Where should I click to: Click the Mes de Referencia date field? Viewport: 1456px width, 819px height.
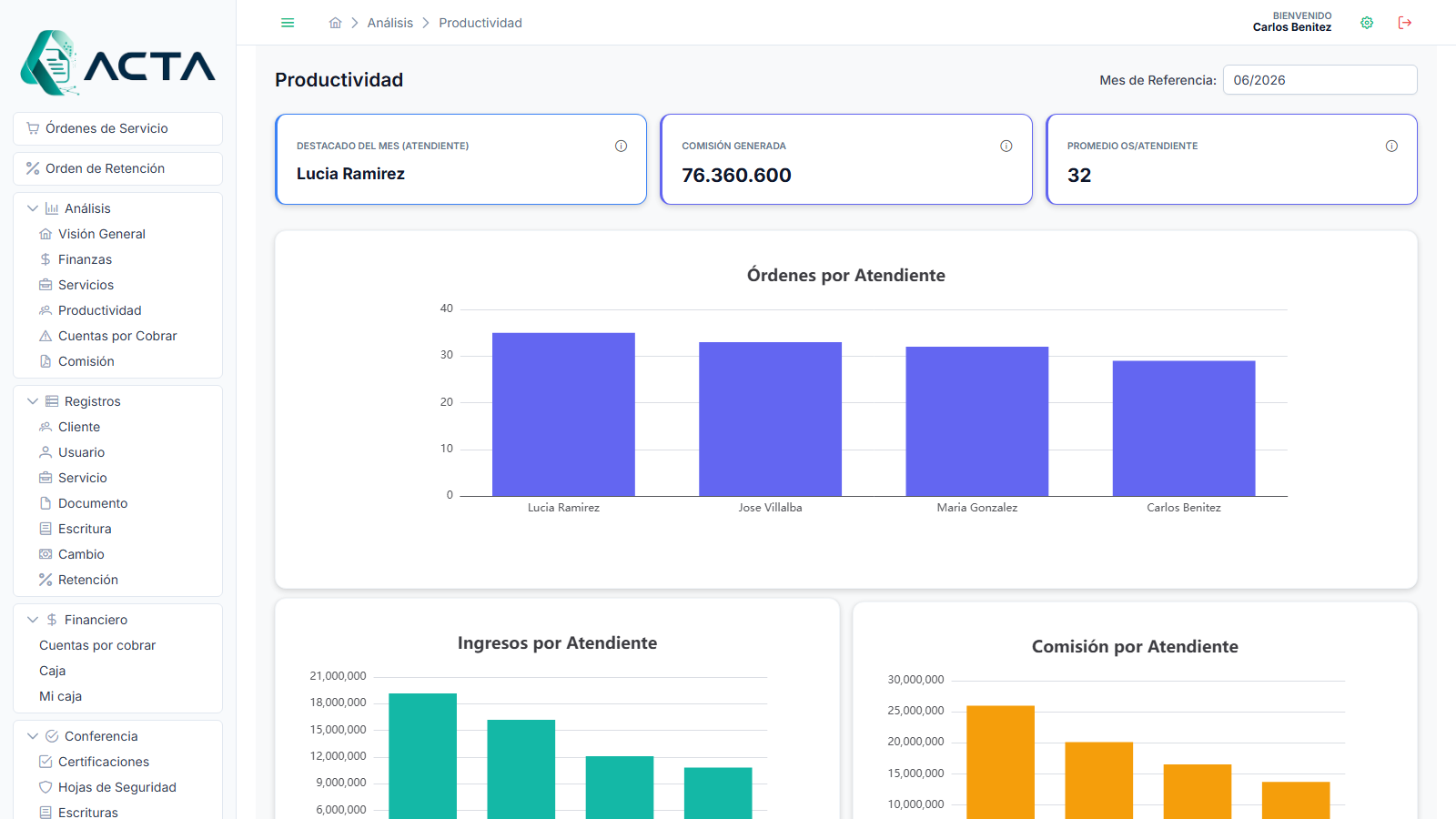(1319, 80)
